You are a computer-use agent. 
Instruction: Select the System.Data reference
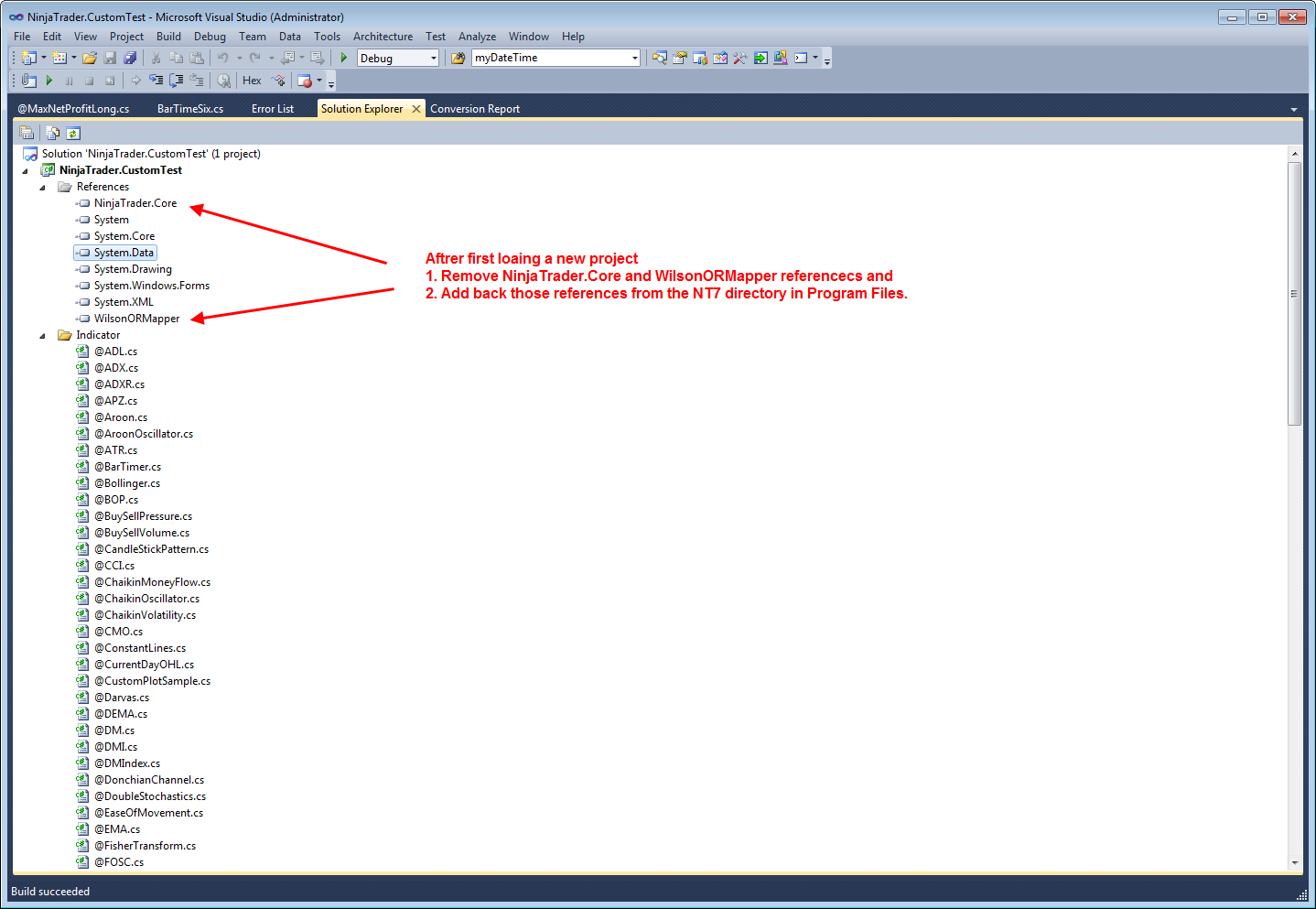pyautogui.click(x=124, y=253)
